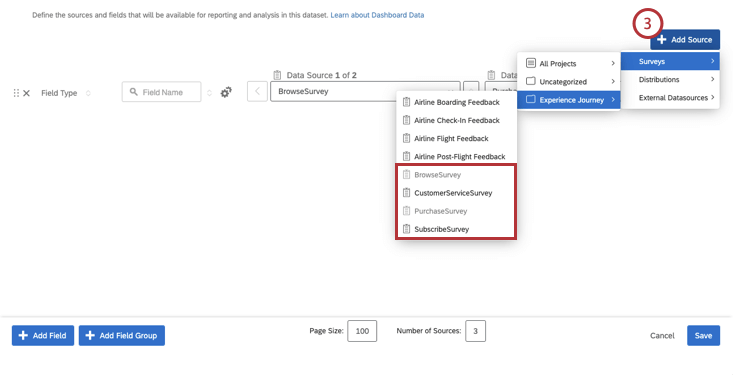The width and height of the screenshot is (733, 375).
Task: Click plus icon on Add Field
Action: coord(22,336)
